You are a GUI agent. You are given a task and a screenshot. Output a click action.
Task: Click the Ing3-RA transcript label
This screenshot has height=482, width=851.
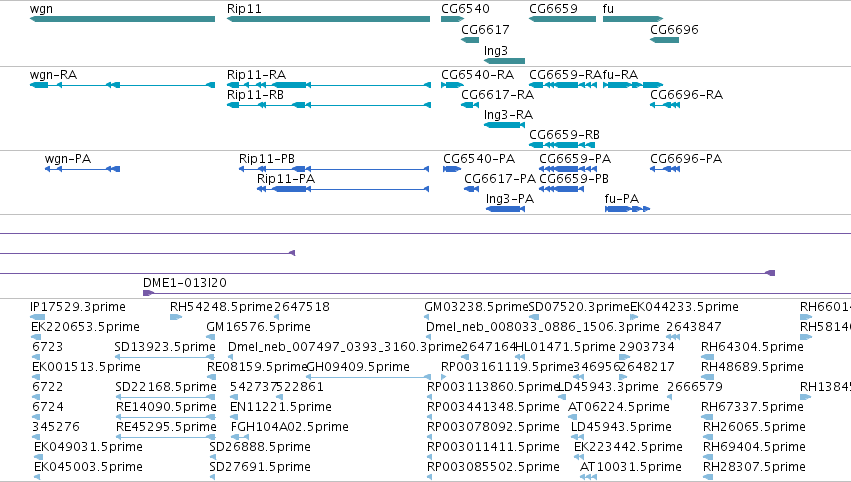click(509, 115)
